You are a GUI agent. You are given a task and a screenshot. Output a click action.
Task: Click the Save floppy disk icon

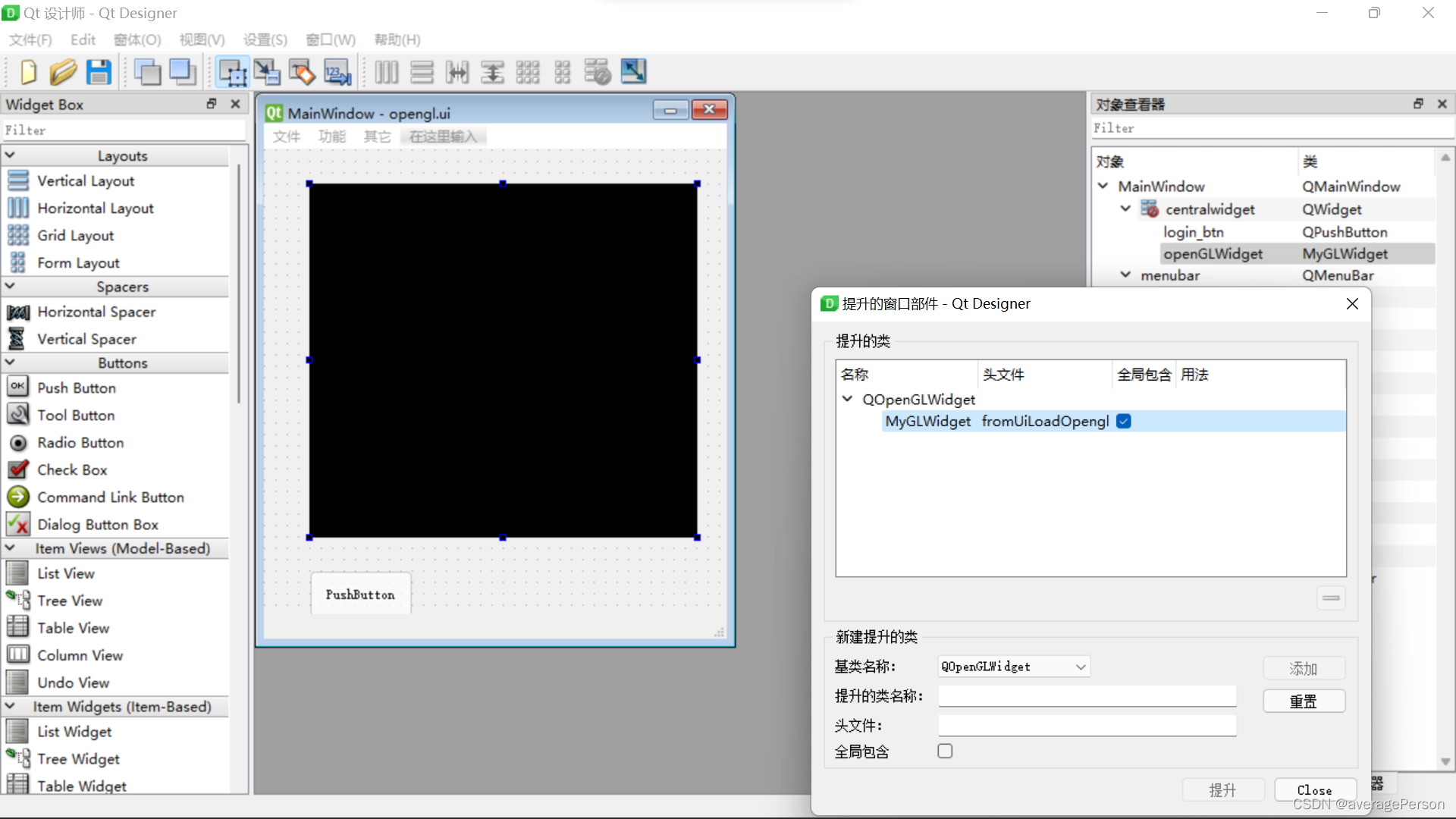pyautogui.click(x=99, y=72)
